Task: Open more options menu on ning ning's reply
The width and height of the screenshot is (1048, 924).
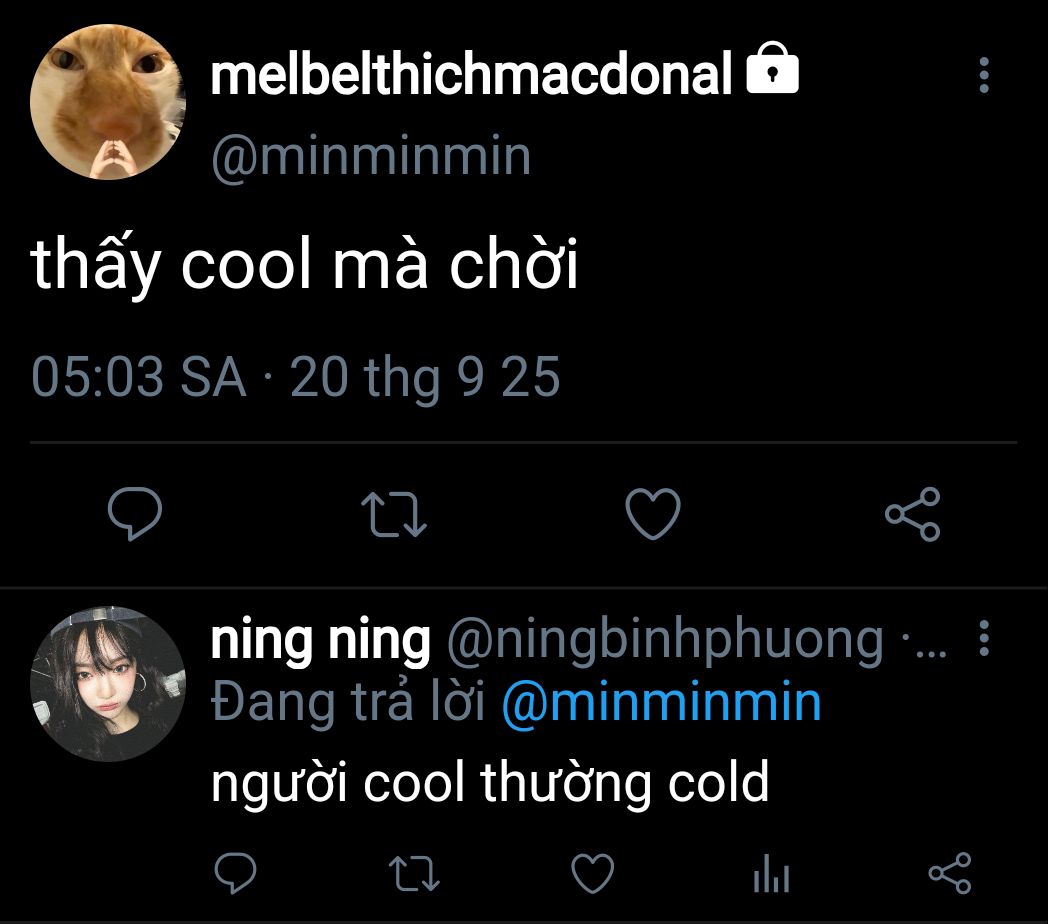Action: 984,639
